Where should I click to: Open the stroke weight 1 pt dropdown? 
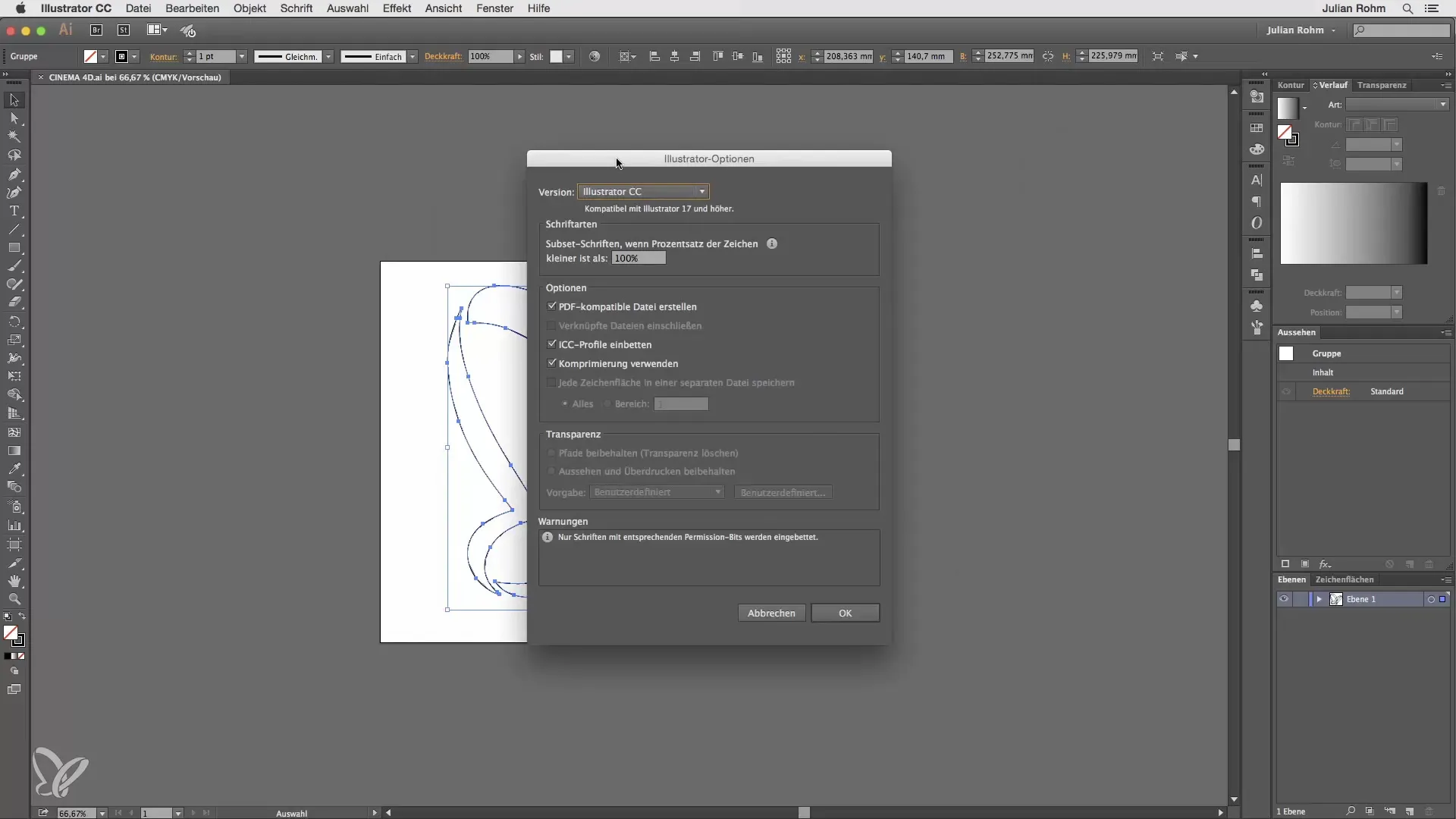click(242, 56)
